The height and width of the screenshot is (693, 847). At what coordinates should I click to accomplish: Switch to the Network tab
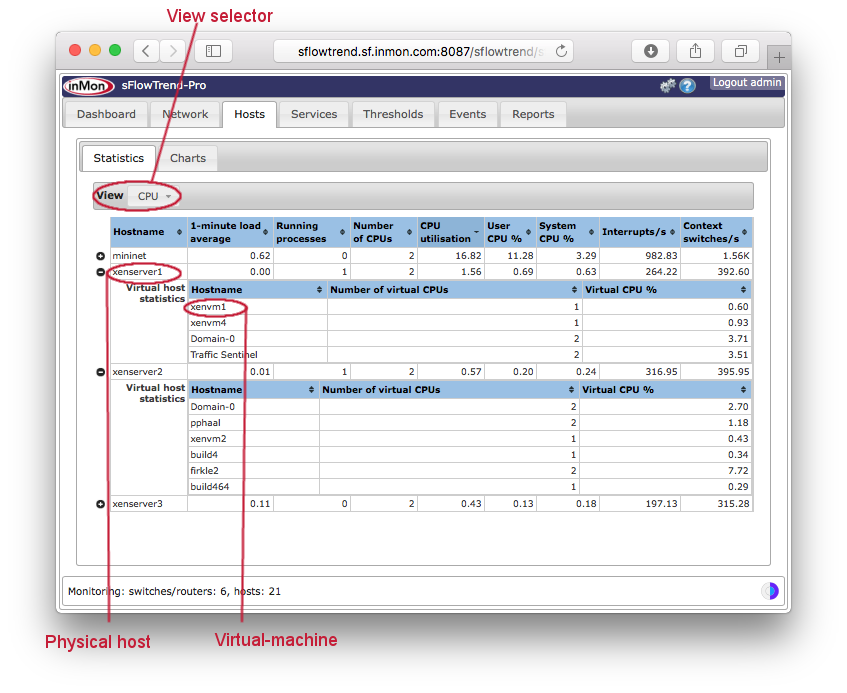[x=185, y=114]
